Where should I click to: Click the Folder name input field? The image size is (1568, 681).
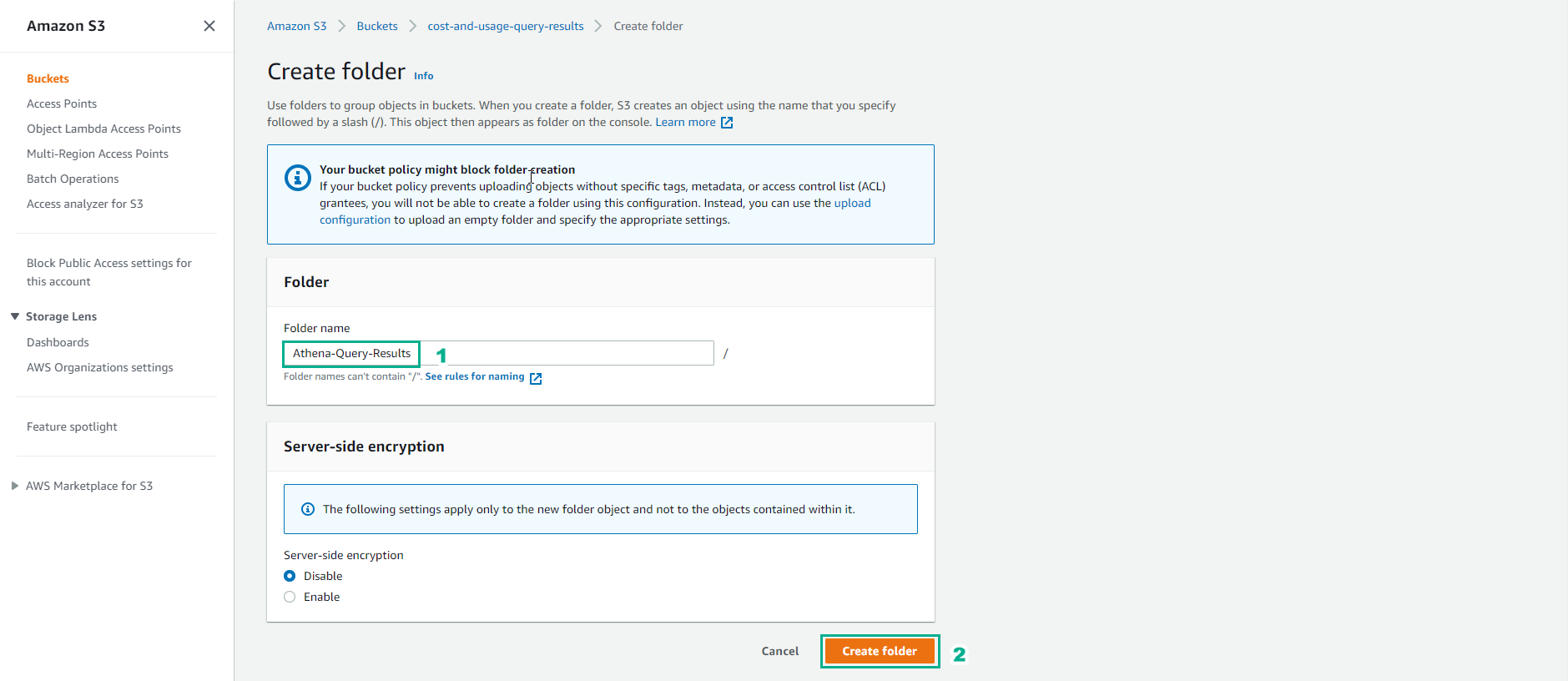pos(499,353)
